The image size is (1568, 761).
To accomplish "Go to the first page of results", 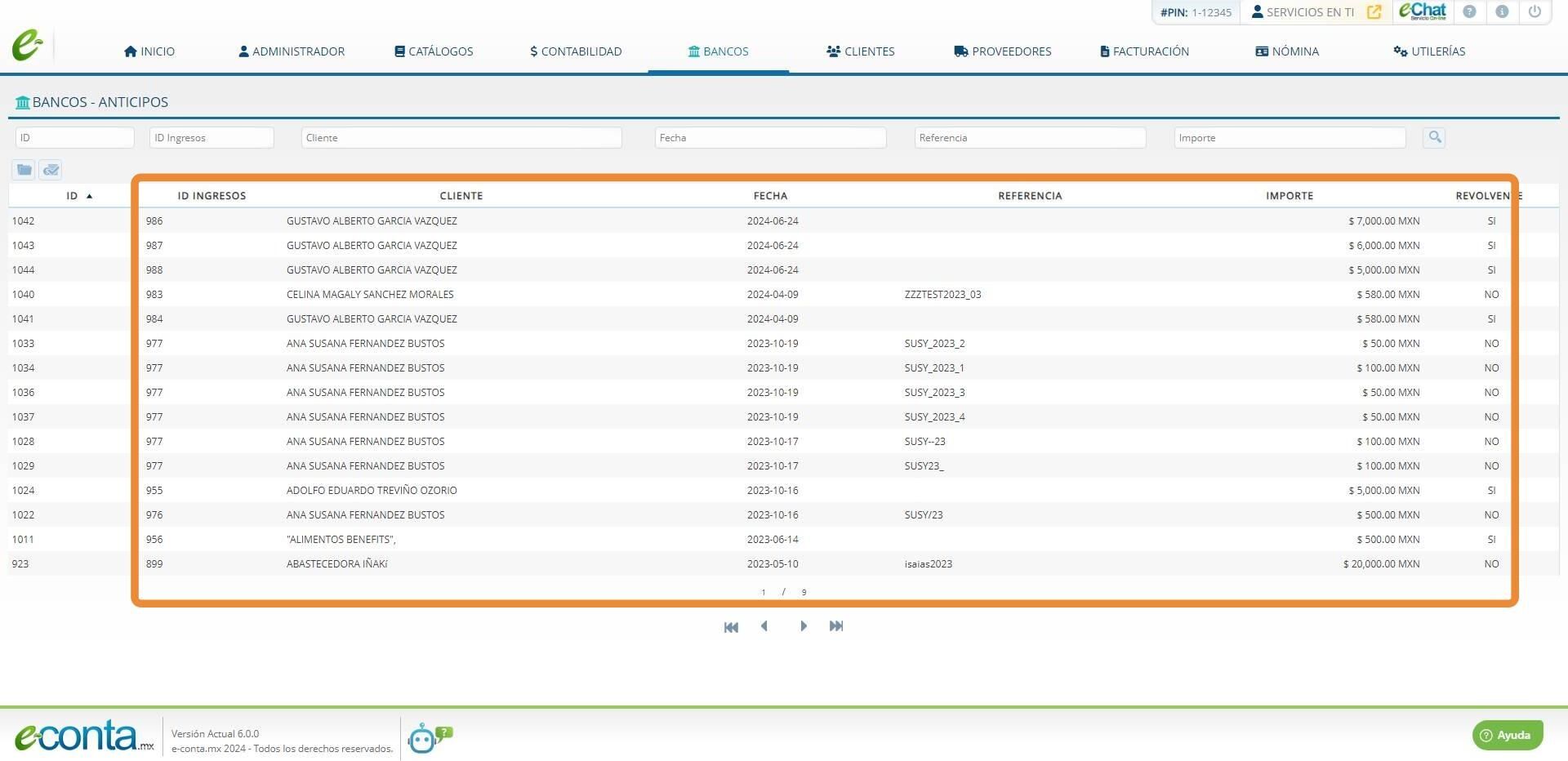I will [x=731, y=627].
